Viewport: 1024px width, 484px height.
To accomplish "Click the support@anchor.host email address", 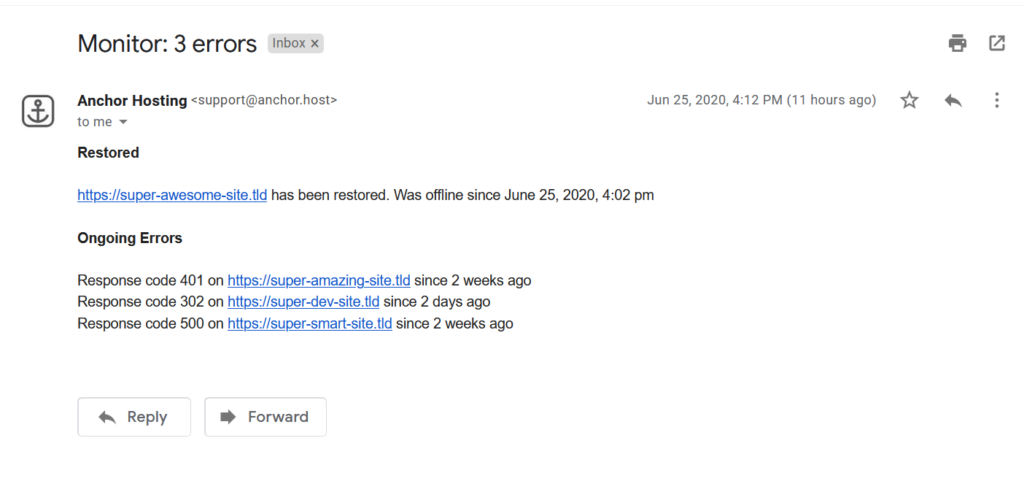I will (x=264, y=101).
